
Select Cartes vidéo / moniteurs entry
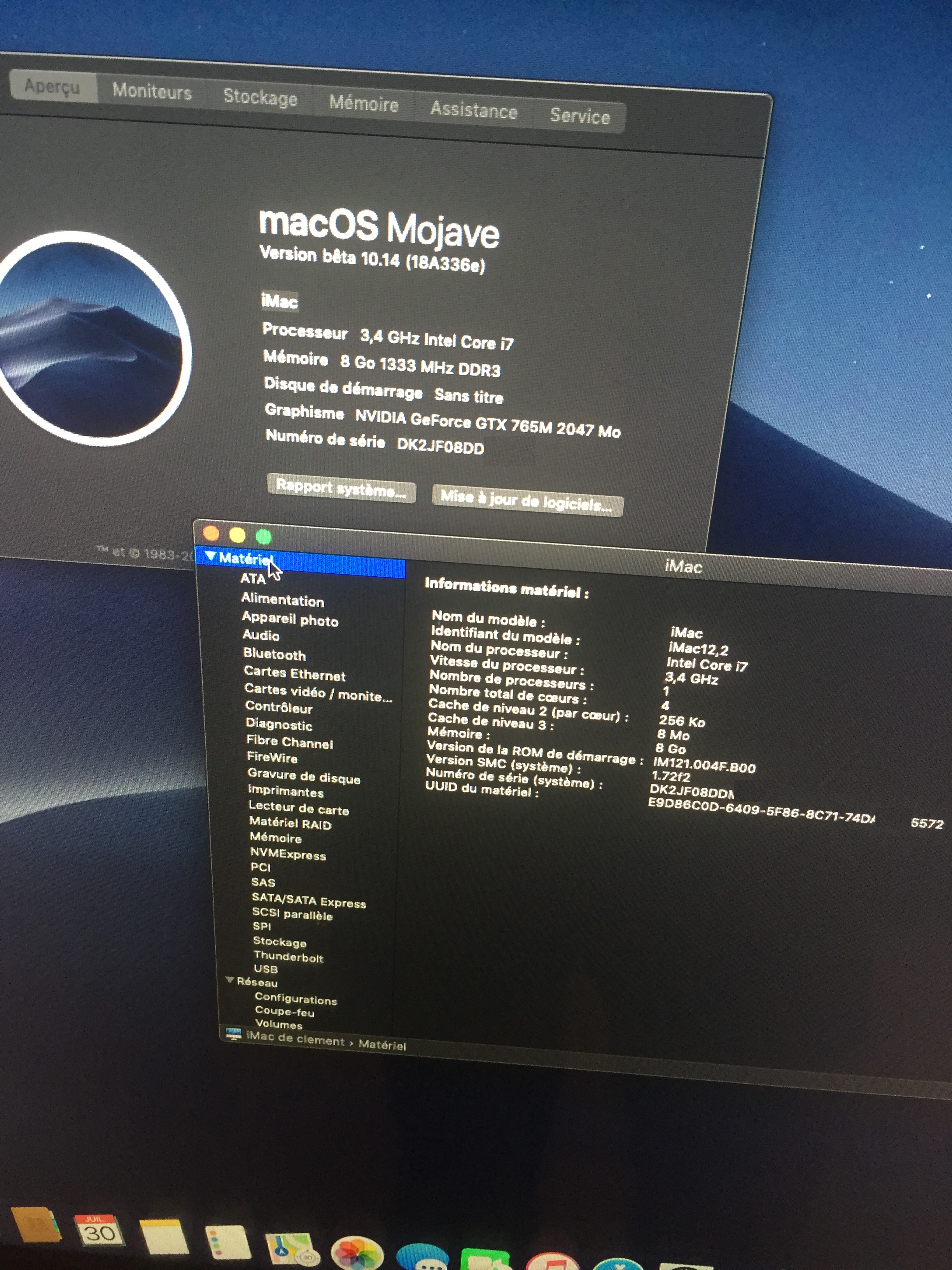(x=318, y=693)
